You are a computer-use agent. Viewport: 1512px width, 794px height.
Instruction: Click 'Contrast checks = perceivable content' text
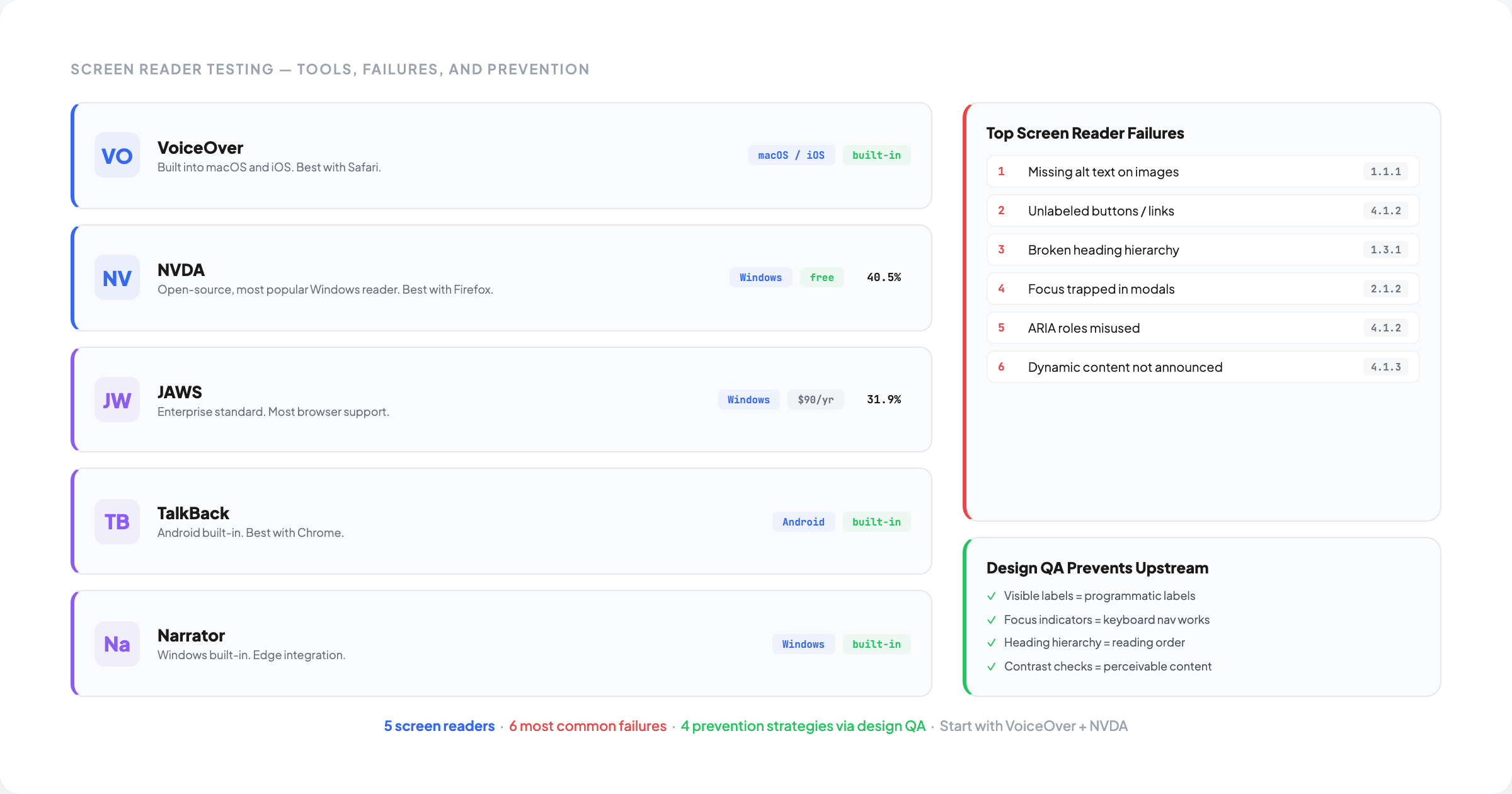click(x=1108, y=666)
